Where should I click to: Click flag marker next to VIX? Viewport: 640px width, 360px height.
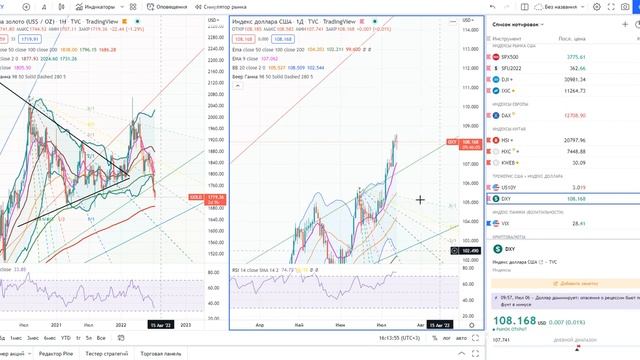pos(488,223)
